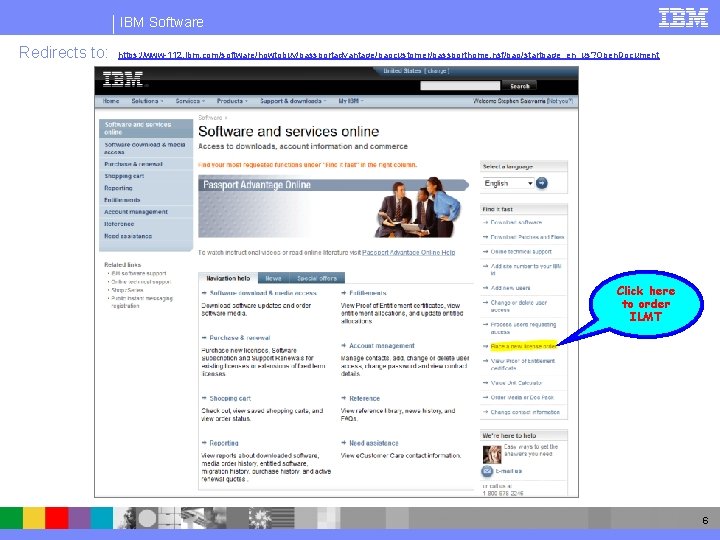Click the IBM logo in the slide's top-right corner
Viewport: 720px width, 540px height.
click(x=683, y=18)
